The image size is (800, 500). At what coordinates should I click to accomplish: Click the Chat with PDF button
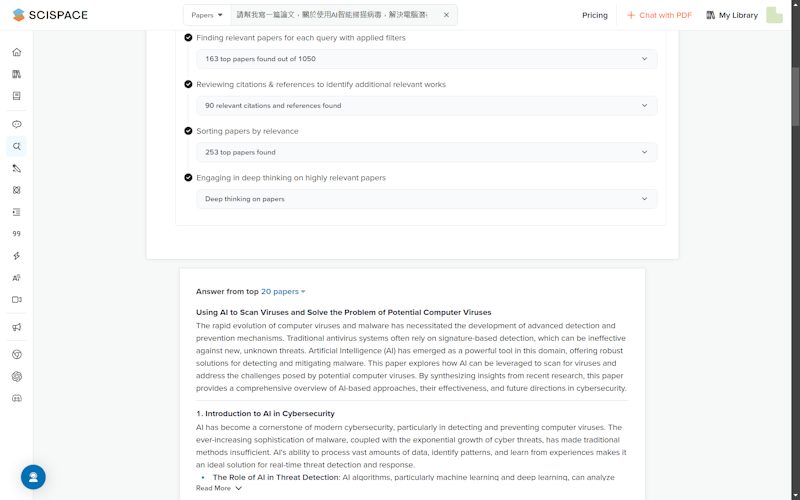[x=659, y=15]
